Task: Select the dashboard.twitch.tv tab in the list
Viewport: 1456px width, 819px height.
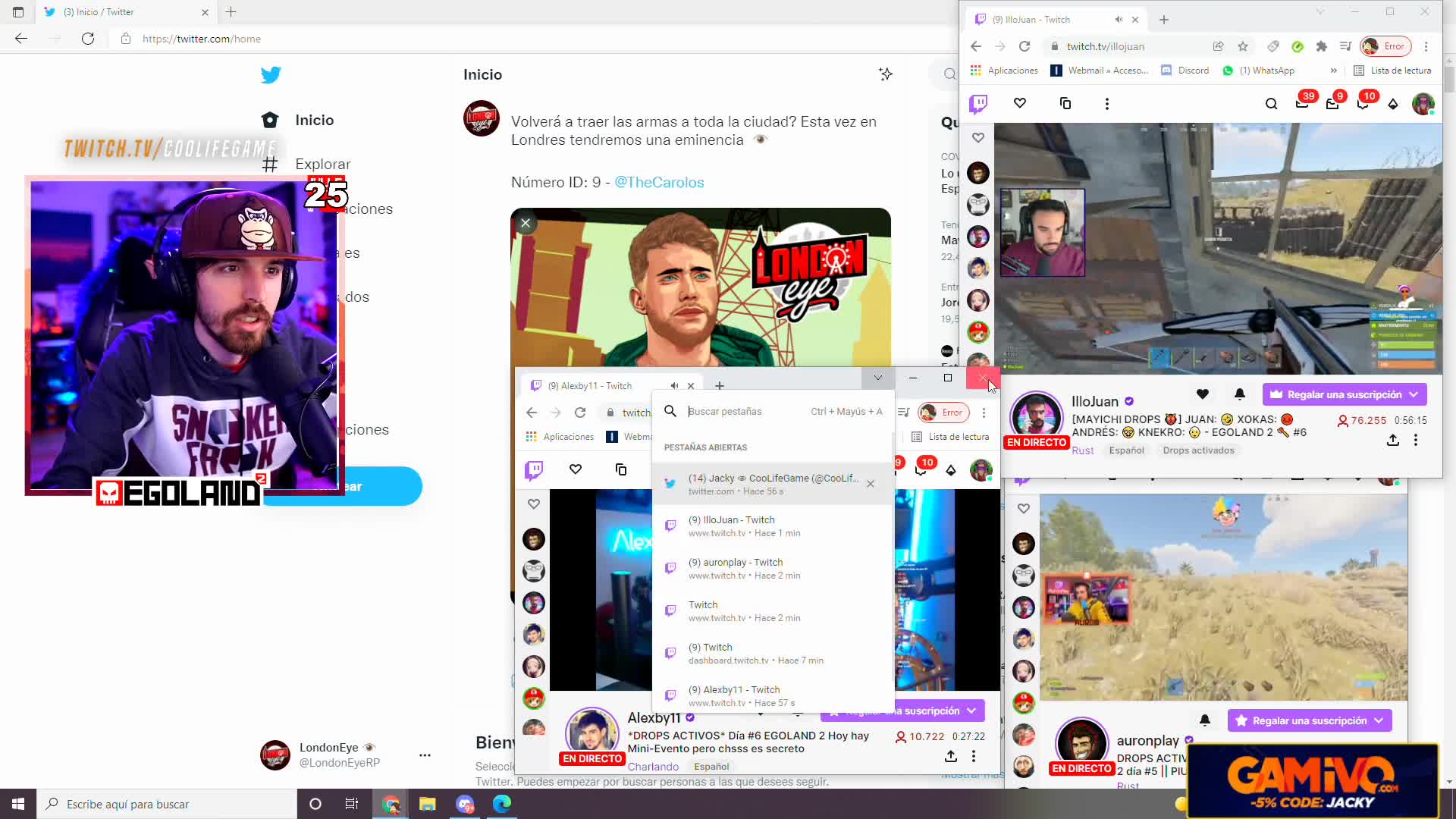Action: click(773, 654)
